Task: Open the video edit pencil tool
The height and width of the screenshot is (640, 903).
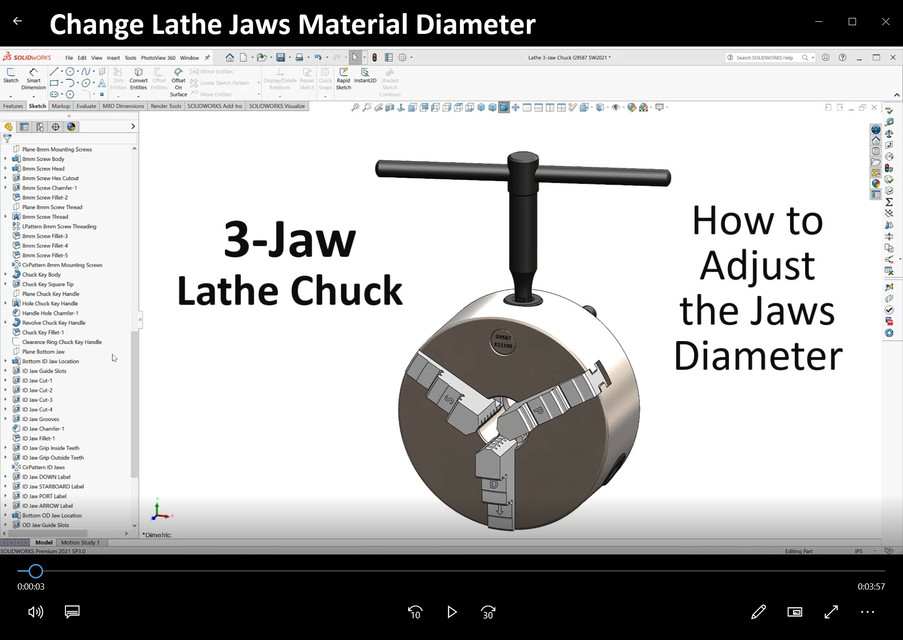Action: (758, 611)
